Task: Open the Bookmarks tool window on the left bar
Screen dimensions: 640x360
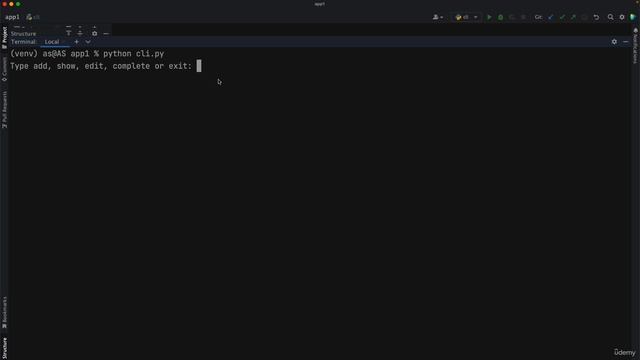Action: click(x=4, y=312)
